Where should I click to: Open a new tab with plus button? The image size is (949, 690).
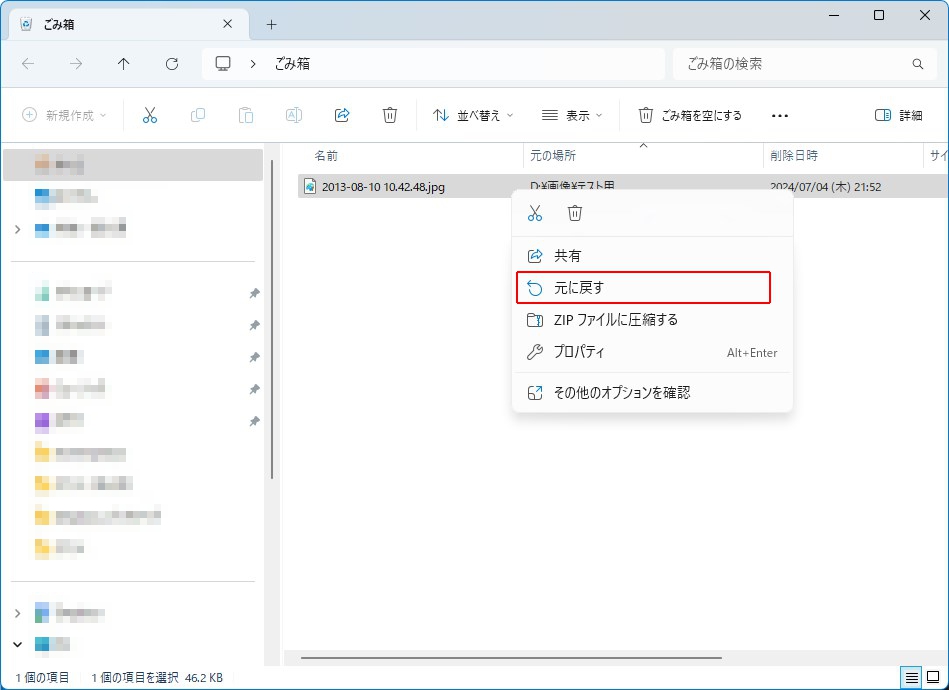[x=271, y=24]
